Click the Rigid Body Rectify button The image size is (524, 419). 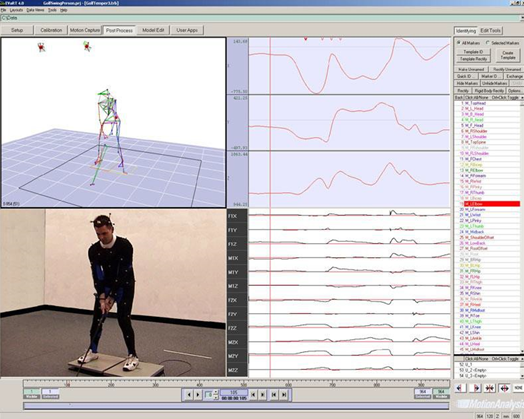pos(489,91)
